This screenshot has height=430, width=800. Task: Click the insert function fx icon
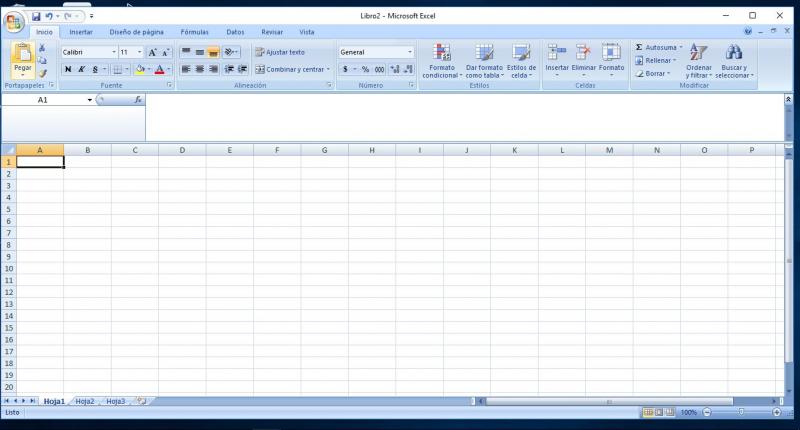click(138, 100)
